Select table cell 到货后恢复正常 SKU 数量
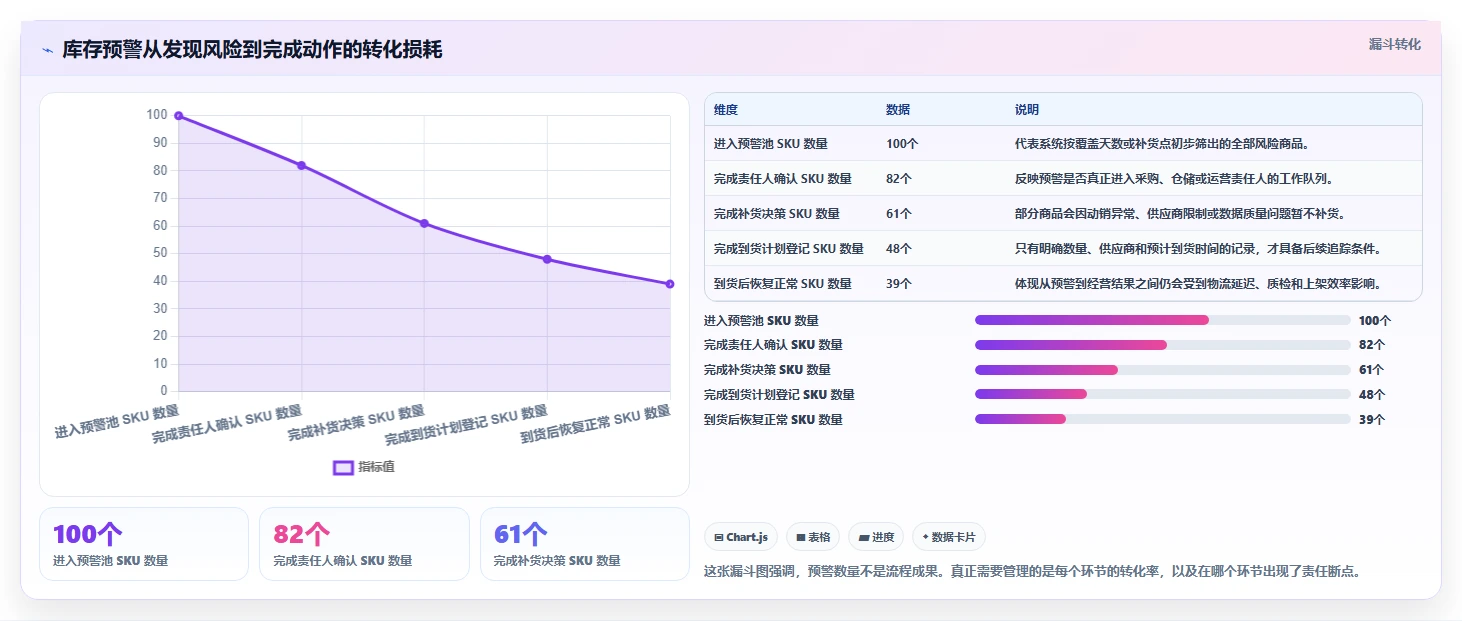Image resolution: width=1462 pixels, height=621 pixels. point(783,284)
